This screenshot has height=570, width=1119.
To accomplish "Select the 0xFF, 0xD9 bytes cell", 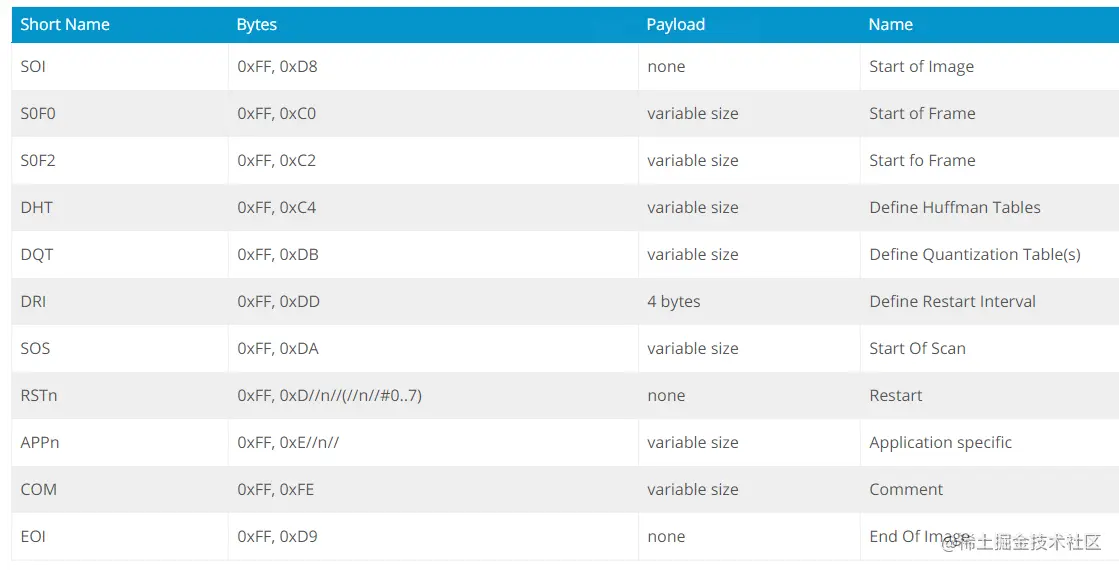I will (x=433, y=537).
